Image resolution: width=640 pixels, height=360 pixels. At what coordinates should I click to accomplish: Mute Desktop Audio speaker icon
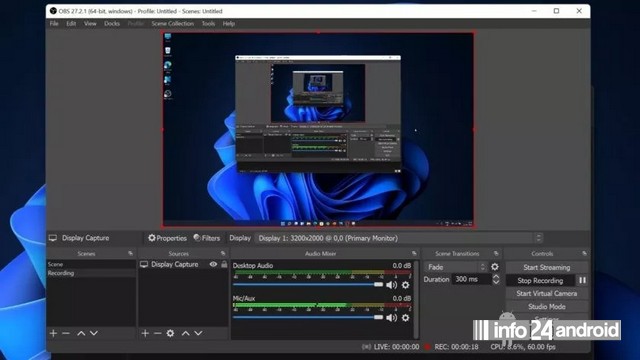[391, 285]
